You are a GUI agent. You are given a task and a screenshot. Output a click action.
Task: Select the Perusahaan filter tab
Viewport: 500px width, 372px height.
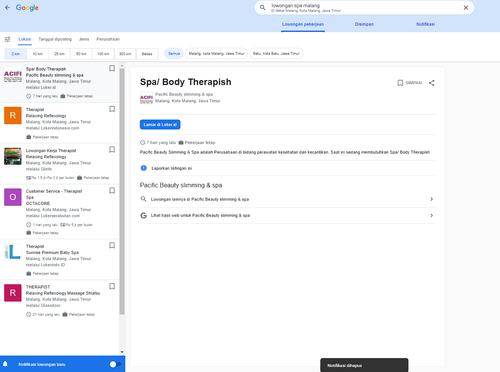[x=108, y=39]
